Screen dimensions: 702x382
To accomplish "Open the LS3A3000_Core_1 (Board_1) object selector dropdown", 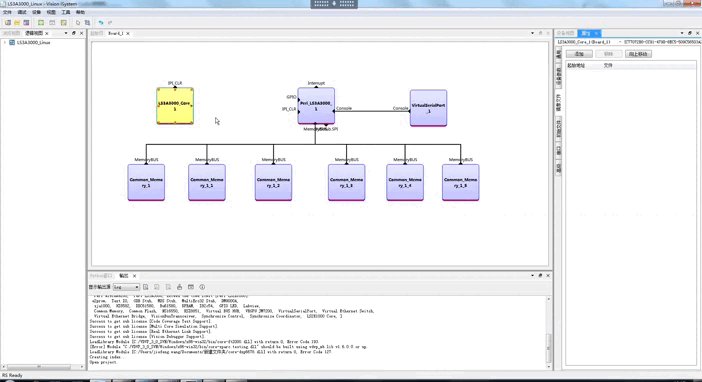I will coord(621,42).
